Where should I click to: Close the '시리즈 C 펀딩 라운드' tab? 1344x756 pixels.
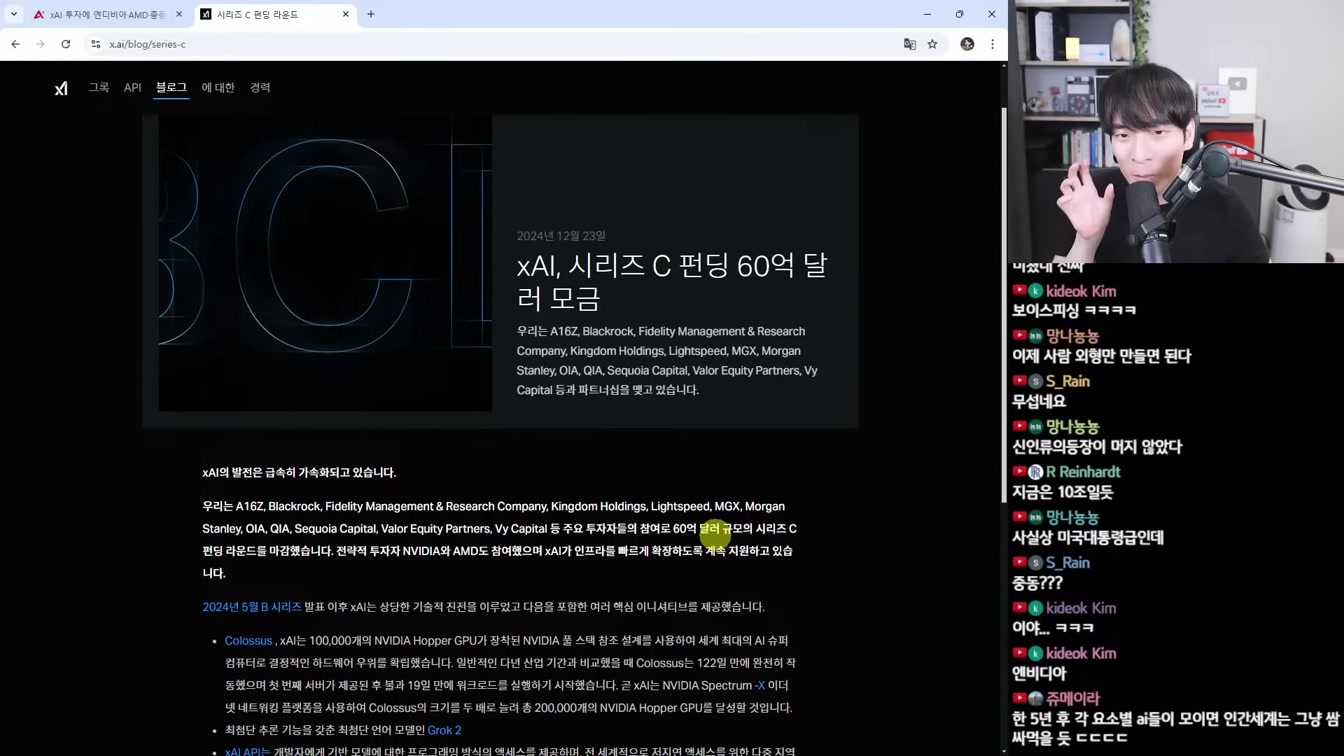point(346,14)
